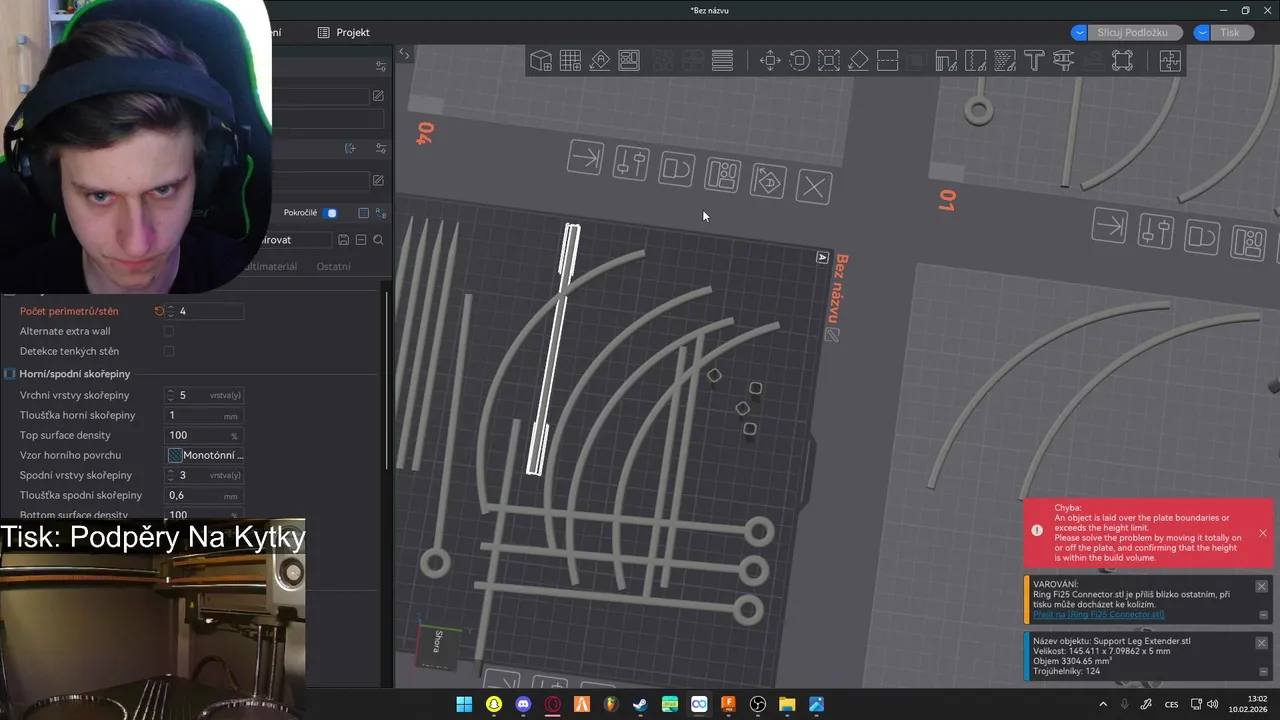Open File Explorer from the taskbar
The width and height of the screenshot is (1280, 720).
(x=787, y=704)
